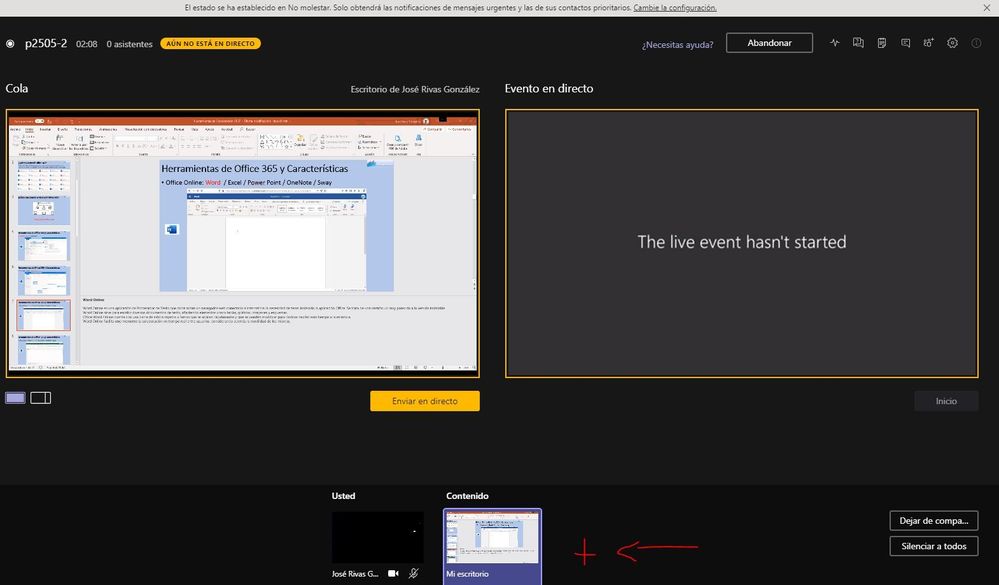The image size is (999, 585).
Task: Open the meeting notes icon
Action: pyautogui.click(x=882, y=43)
